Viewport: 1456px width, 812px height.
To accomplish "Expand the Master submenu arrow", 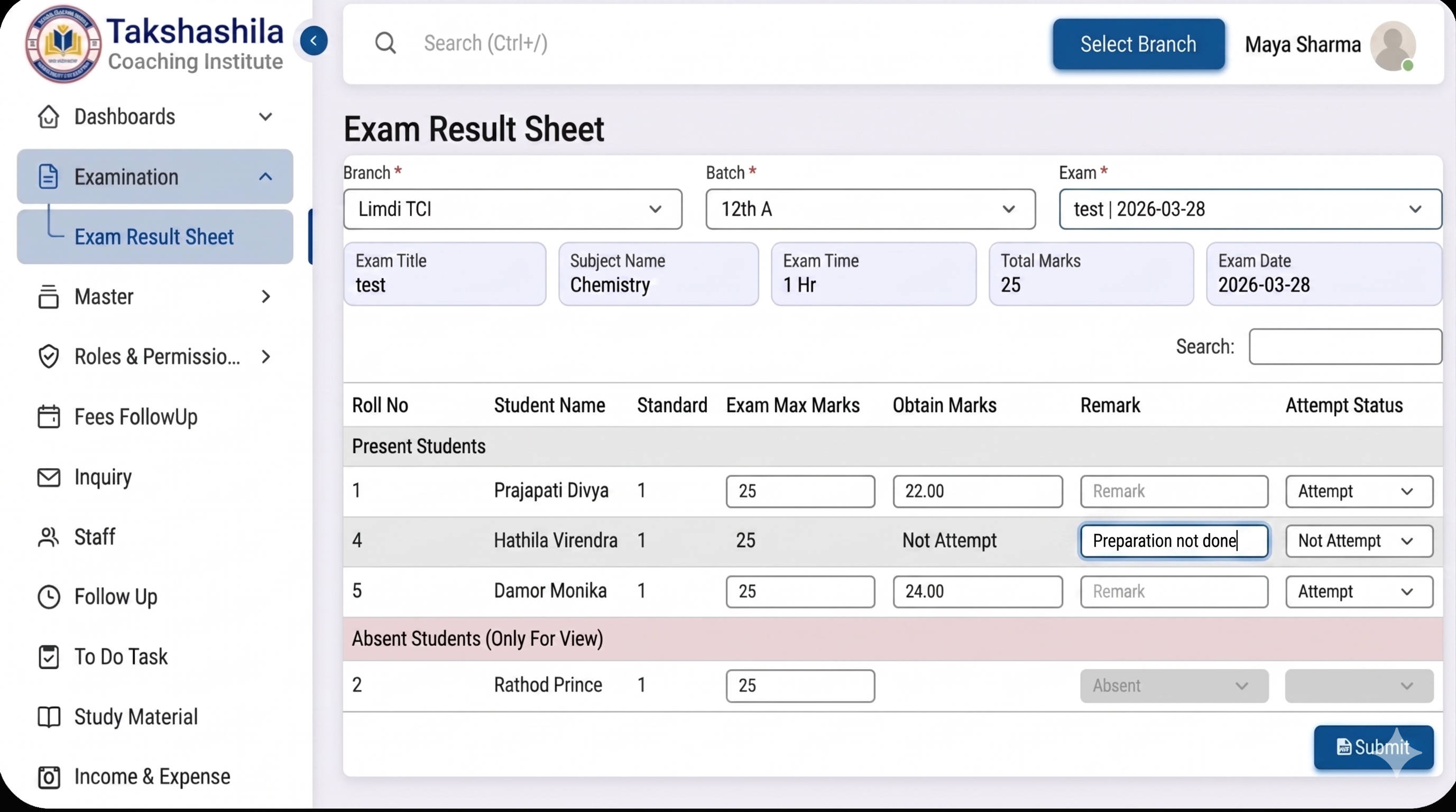I will click(265, 297).
